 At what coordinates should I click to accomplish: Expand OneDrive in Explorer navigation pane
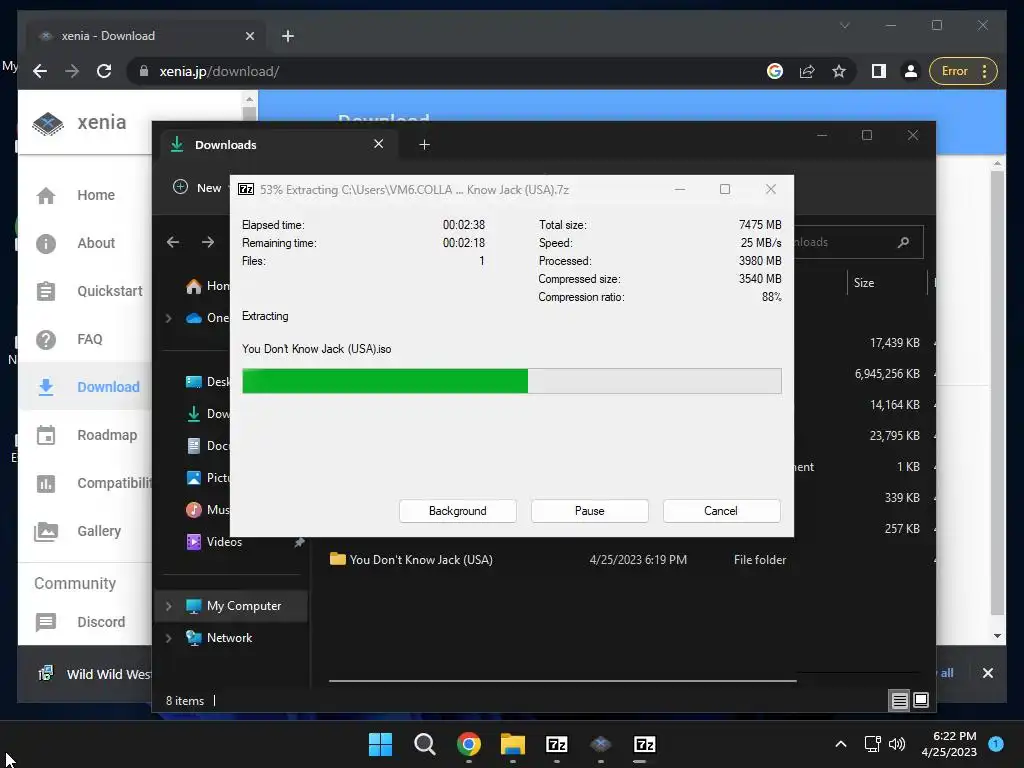pyautogui.click(x=168, y=318)
